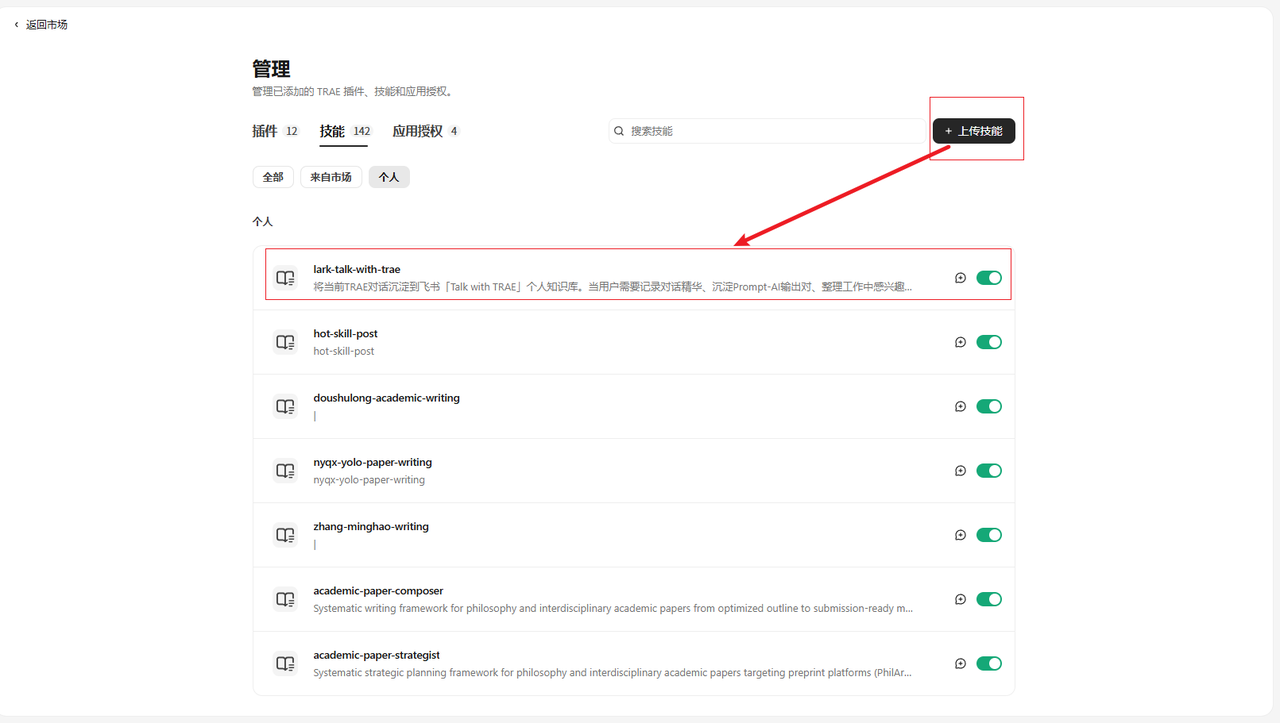Switch to the 插件 tab
Viewport: 1280px width, 723px height.
[x=275, y=131]
